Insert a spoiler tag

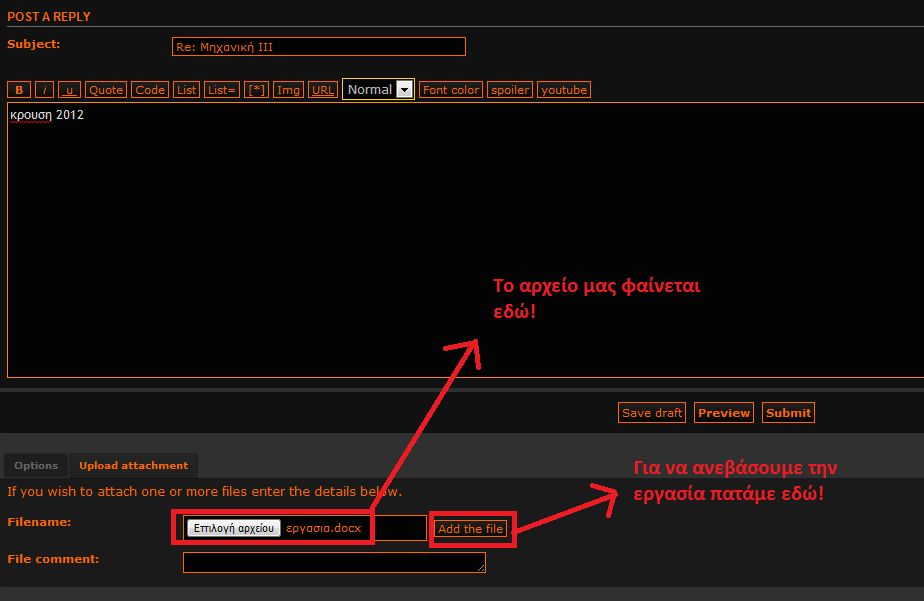tap(510, 90)
